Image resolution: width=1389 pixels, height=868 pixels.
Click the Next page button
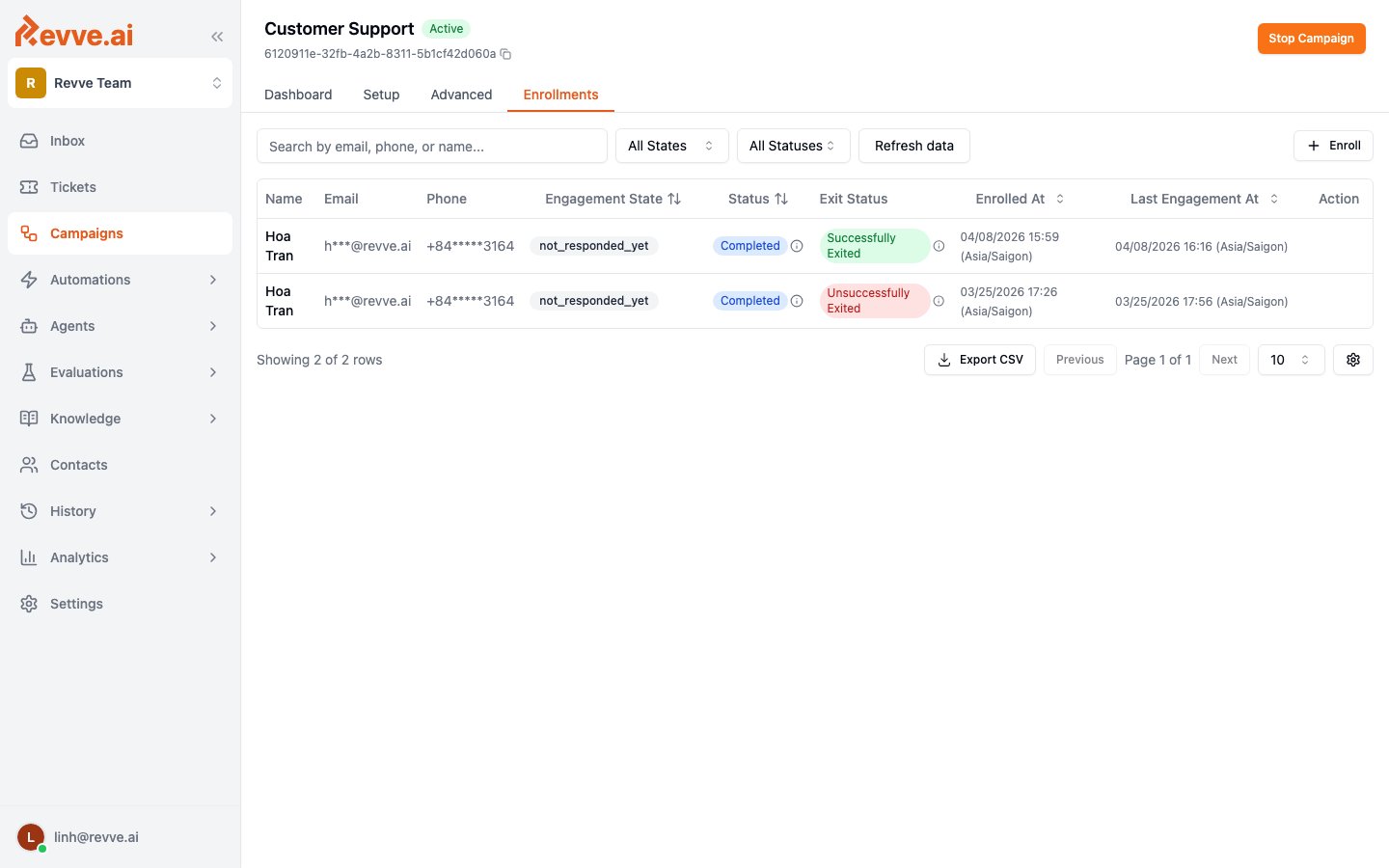point(1224,360)
